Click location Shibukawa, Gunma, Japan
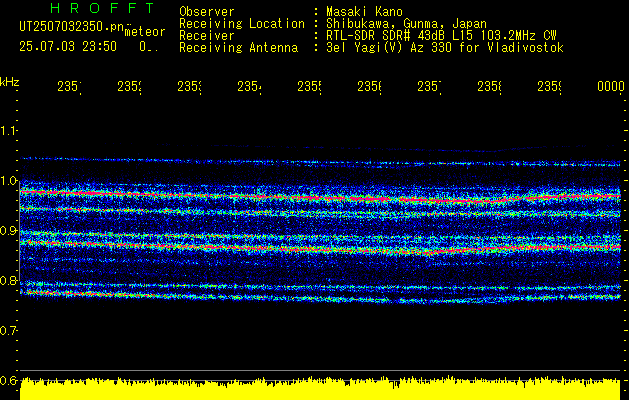 click(x=406, y=24)
